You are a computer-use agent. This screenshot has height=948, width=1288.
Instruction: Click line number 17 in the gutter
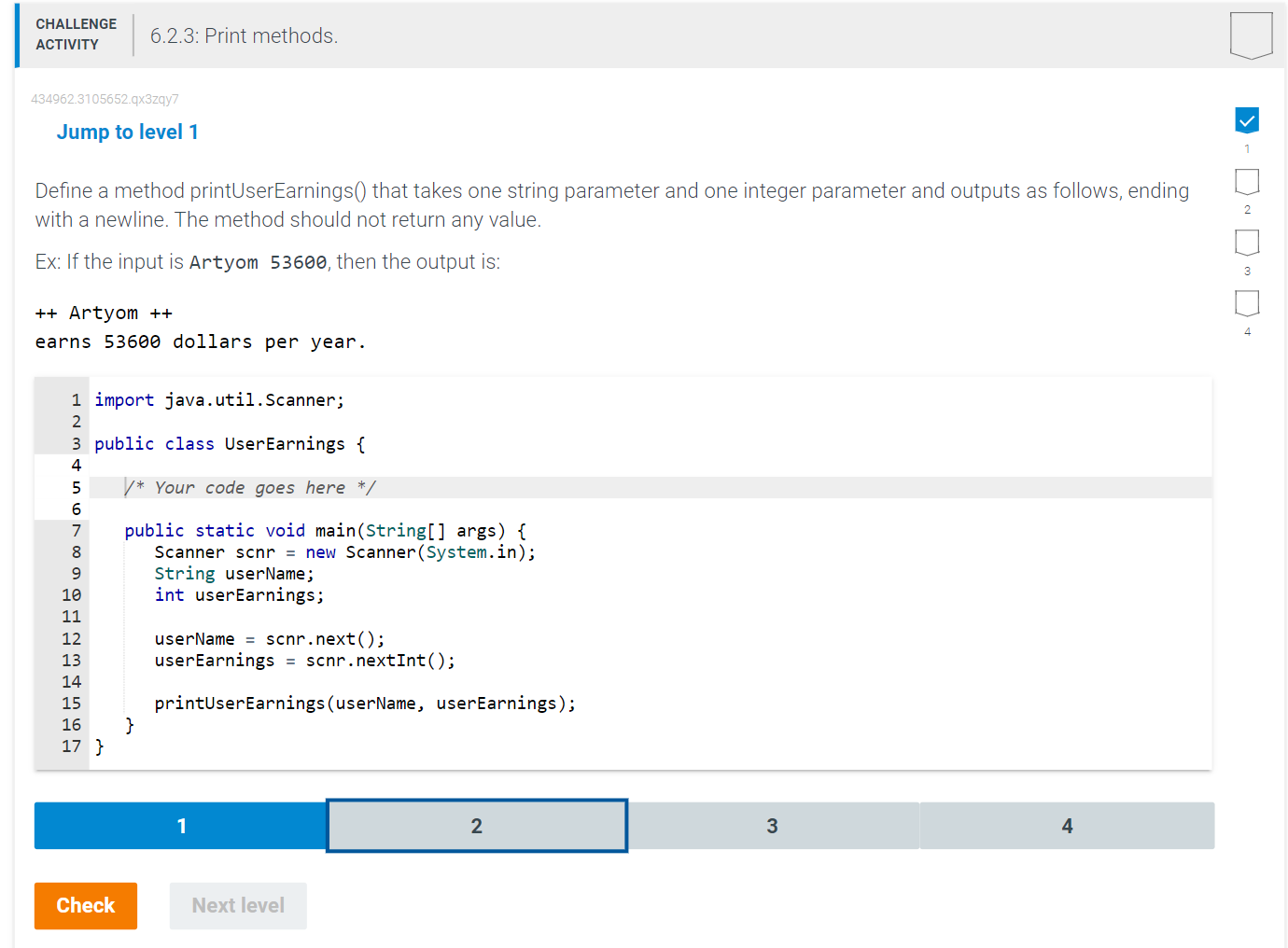coord(72,746)
